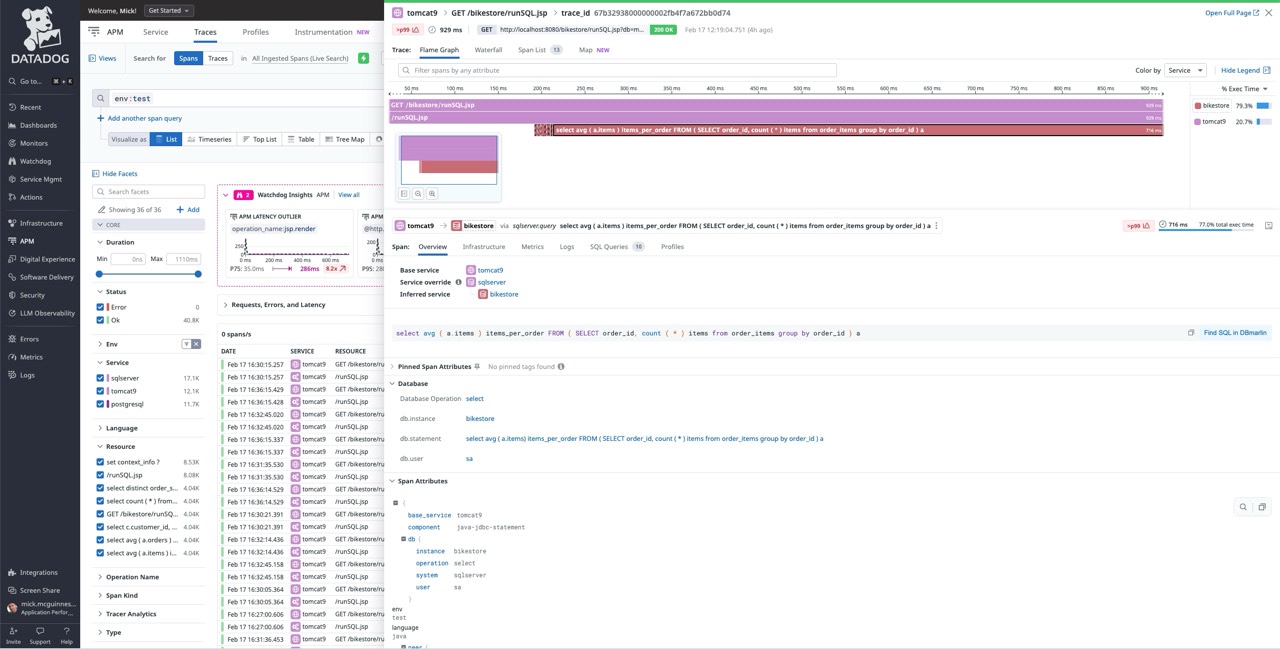Collapse the Database section
The height and width of the screenshot is (649, 1280).
point(392,384)
